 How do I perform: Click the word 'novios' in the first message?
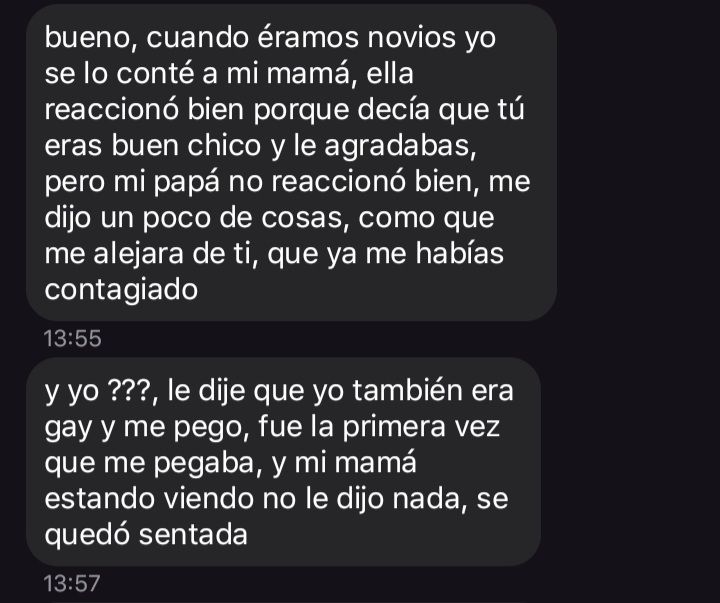click(x=411, y=37)
